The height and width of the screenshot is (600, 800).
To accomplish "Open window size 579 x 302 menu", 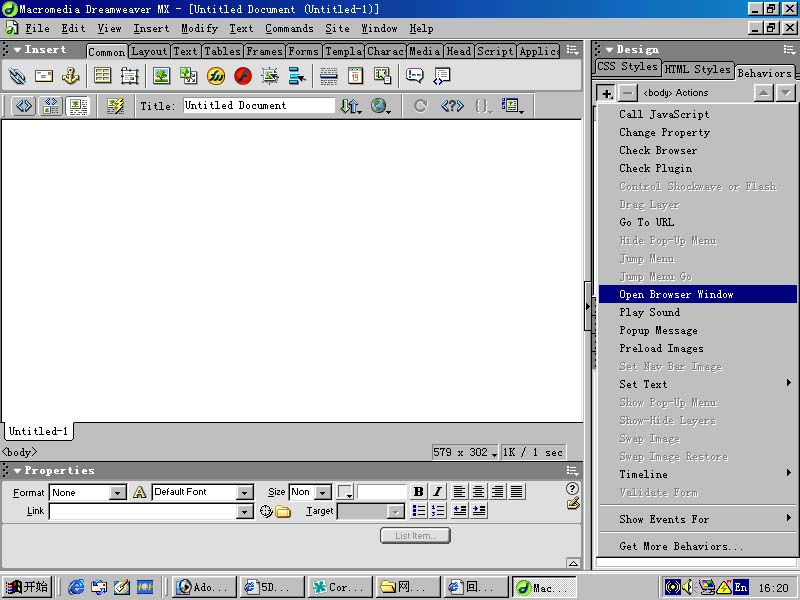I will coord(464,453).
